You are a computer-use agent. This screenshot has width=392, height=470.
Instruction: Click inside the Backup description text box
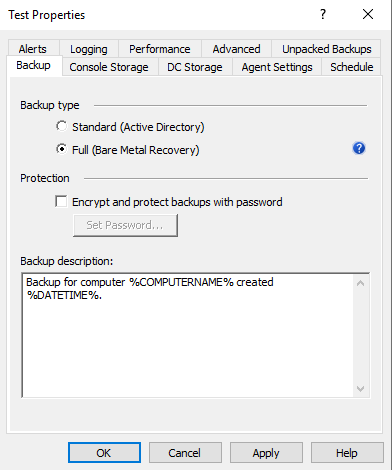pyautogui.click(x=188, y=335)
